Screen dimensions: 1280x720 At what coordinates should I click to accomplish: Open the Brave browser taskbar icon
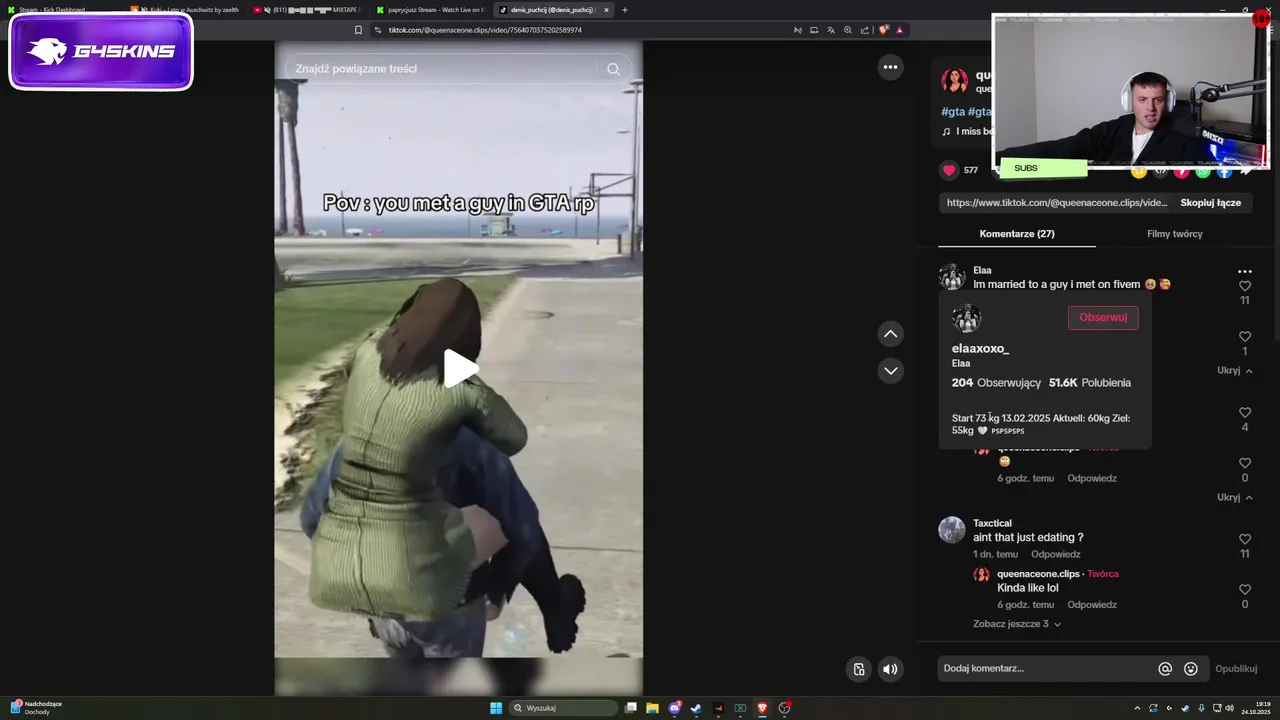point(762,708)
